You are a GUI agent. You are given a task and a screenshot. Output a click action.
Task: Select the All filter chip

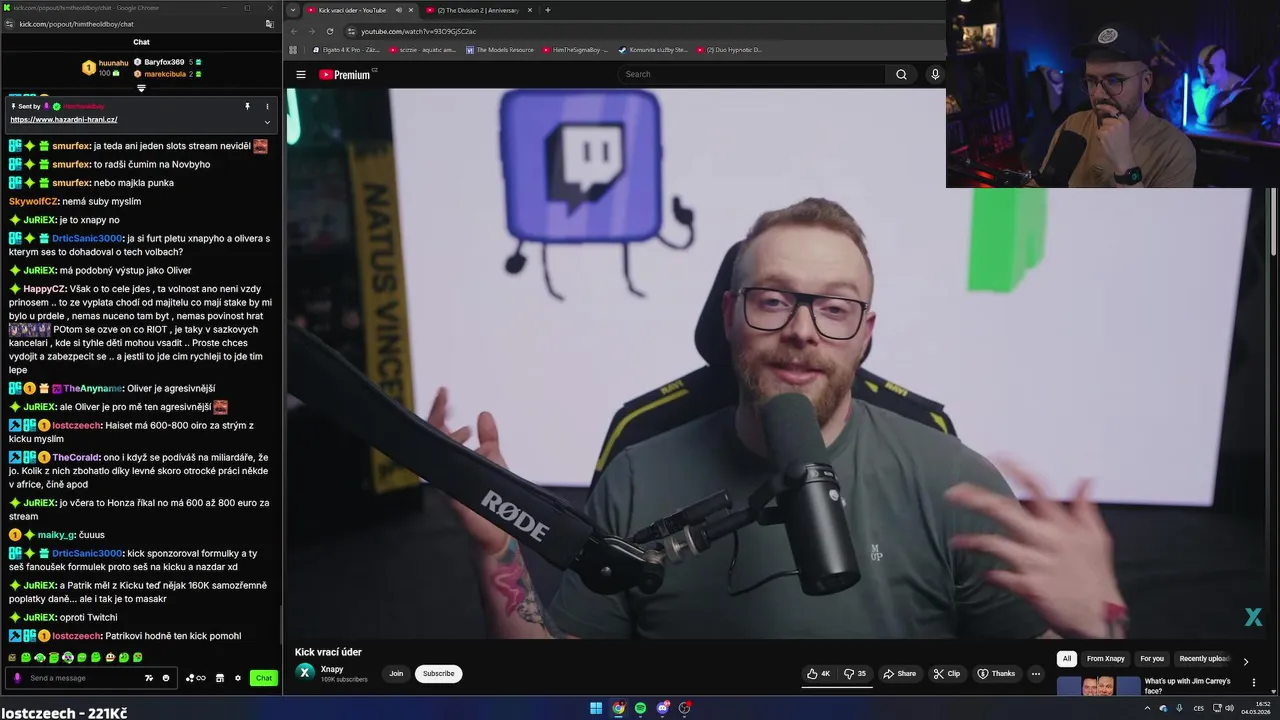tap(1067, 659)
